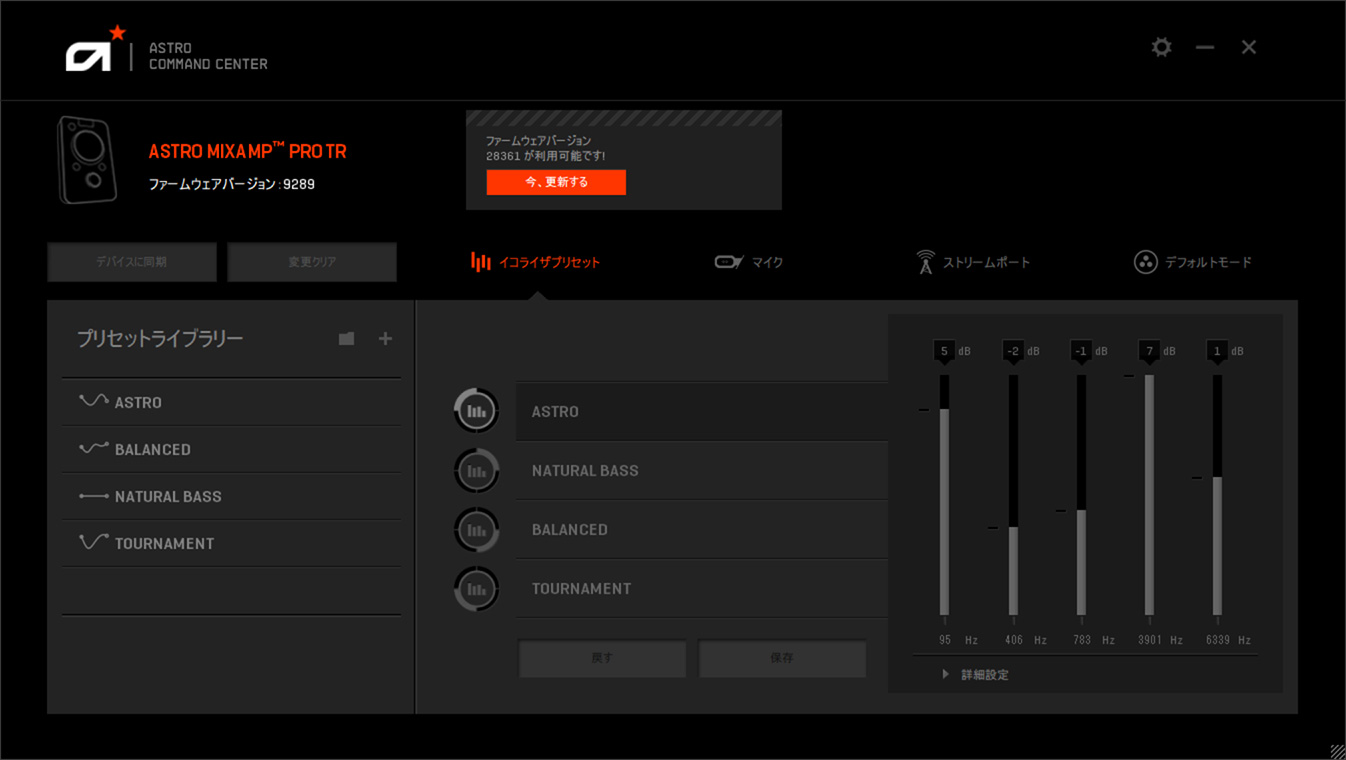This screenshot has height=760, width=1346.
Task: Select the circular EQ icon beside BALANCED slot
Action: [476, 530]
